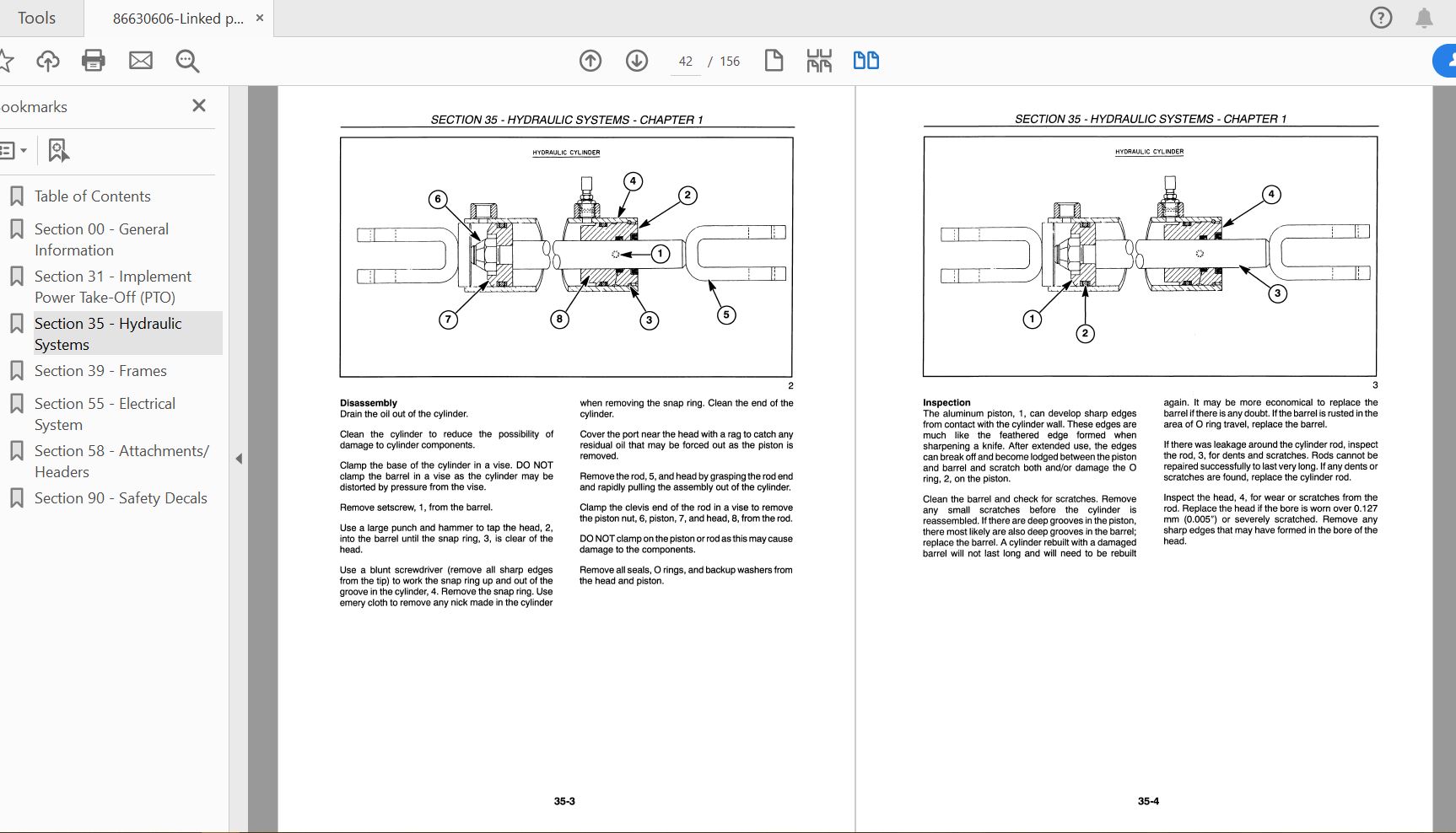The image size is (1456, 833).
Task: Send file by email envelope icon
Action: 141,61
